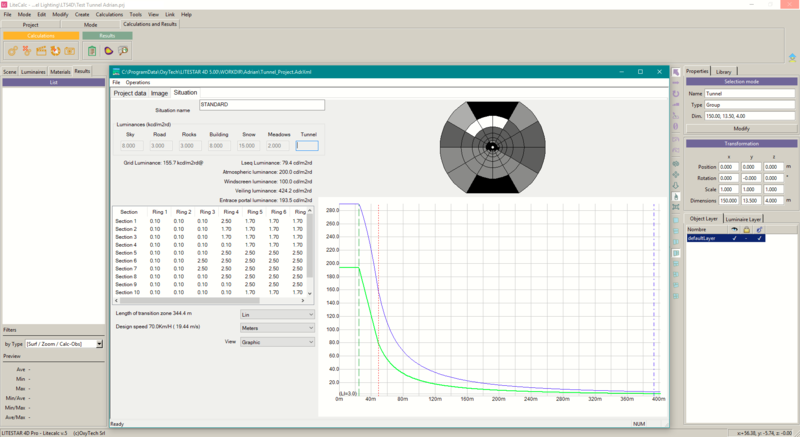Click the Sky luminance 8.000 field
Viewport: 800px width, 437px height.
[x=132, y=146]
